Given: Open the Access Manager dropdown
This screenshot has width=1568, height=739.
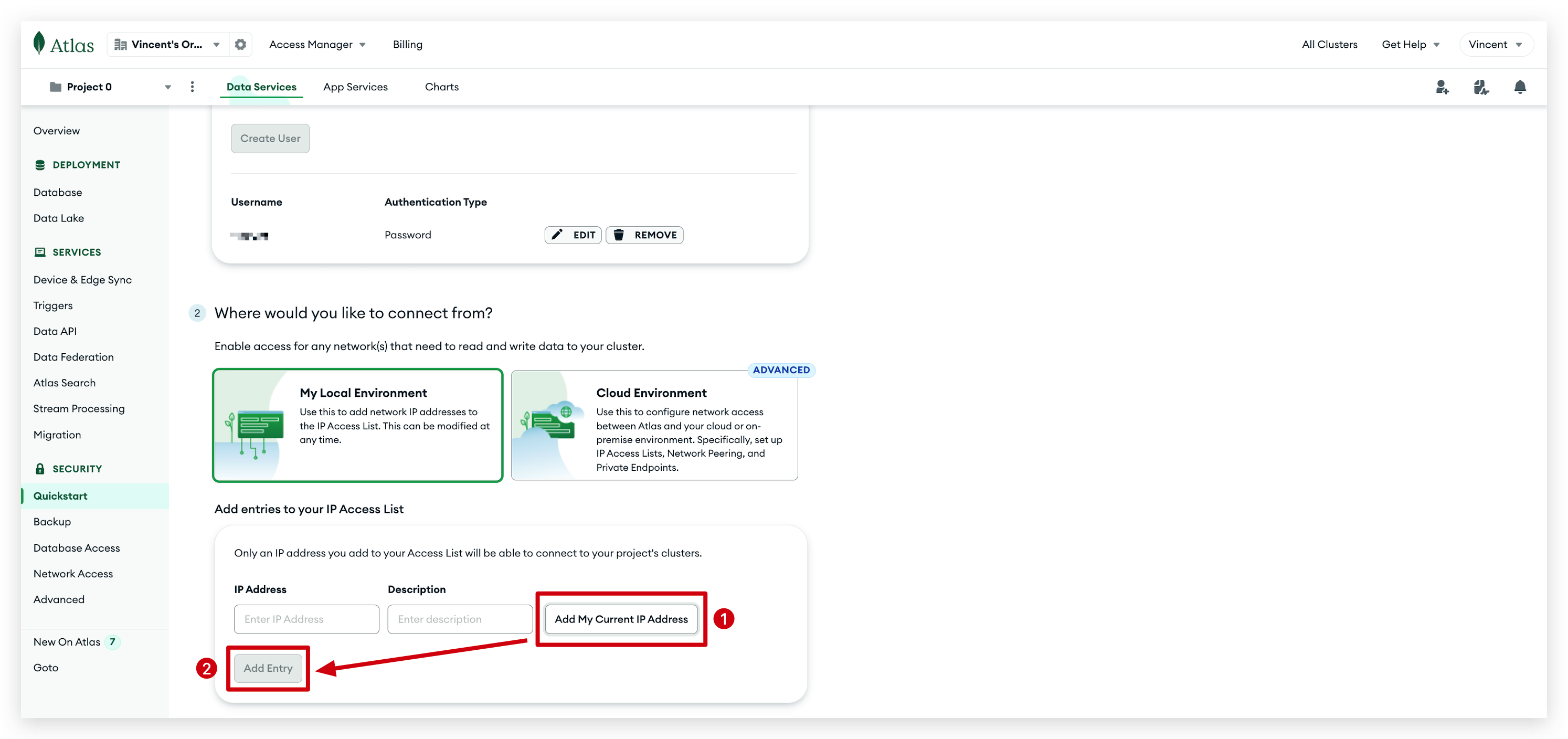Looking at the screenshot, I should [316, 45].
